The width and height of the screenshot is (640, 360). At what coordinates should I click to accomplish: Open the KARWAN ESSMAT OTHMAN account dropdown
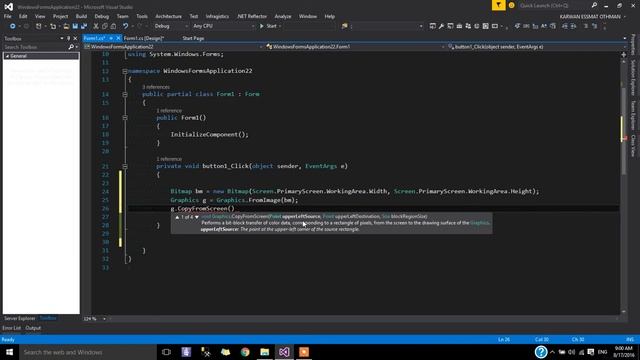point(592,17)
